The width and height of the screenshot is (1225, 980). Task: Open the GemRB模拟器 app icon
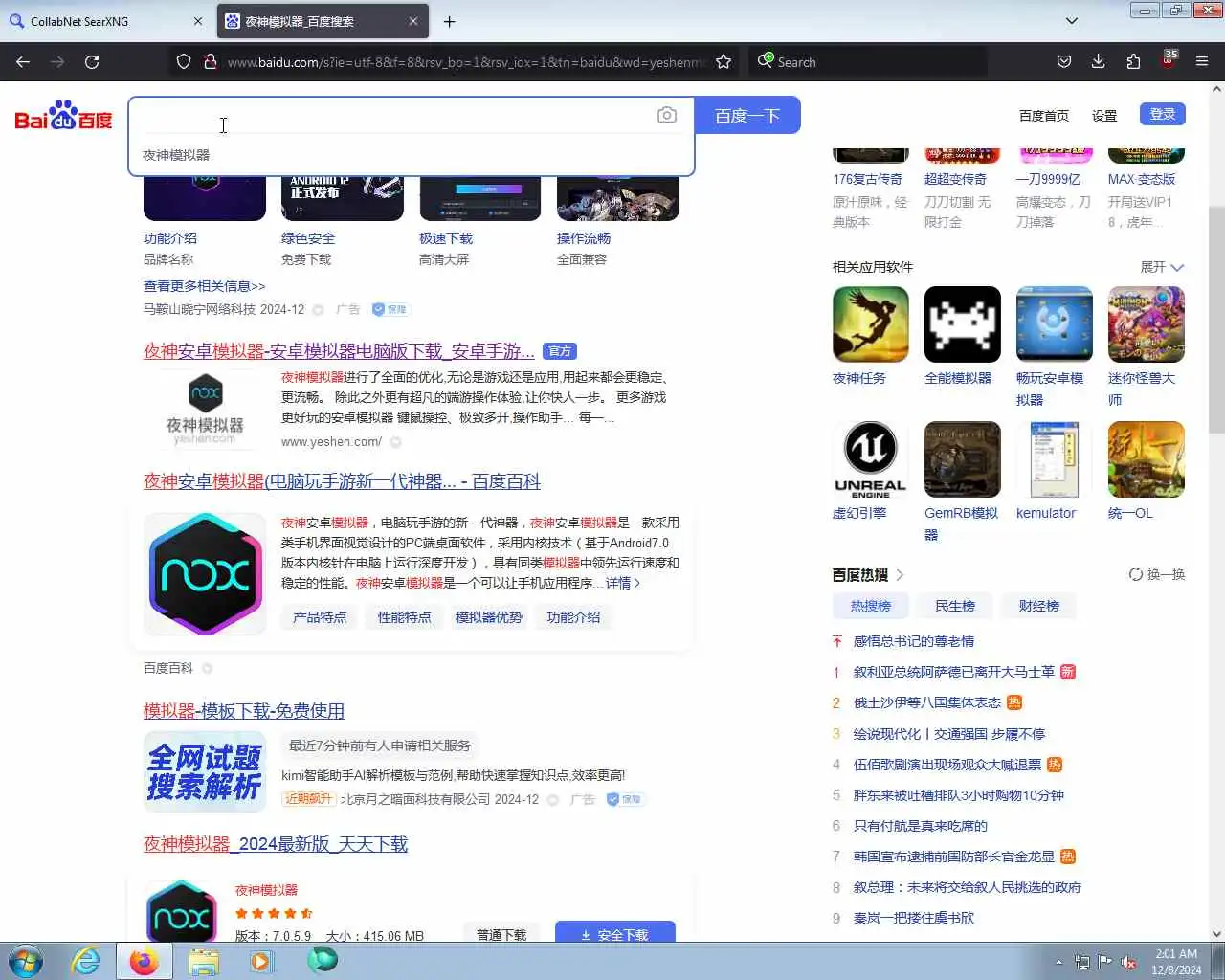pos(963,459)
